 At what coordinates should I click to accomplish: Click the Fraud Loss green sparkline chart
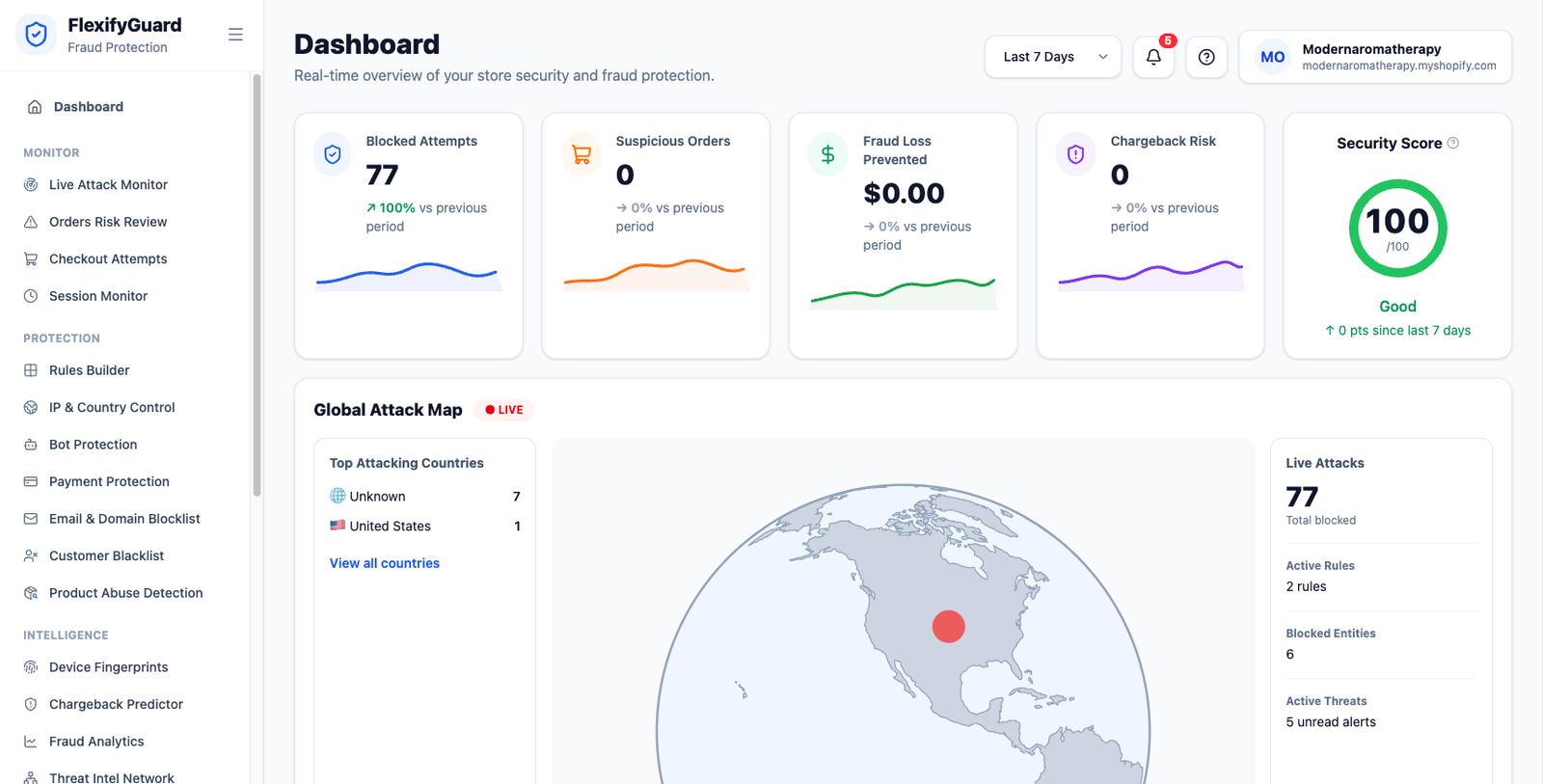pyautogui.click(x=904, y=293)
